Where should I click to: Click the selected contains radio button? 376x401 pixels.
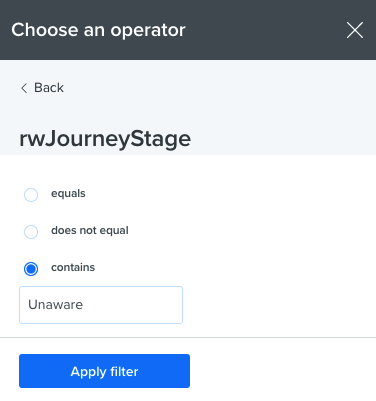click(x=31, y=269)
